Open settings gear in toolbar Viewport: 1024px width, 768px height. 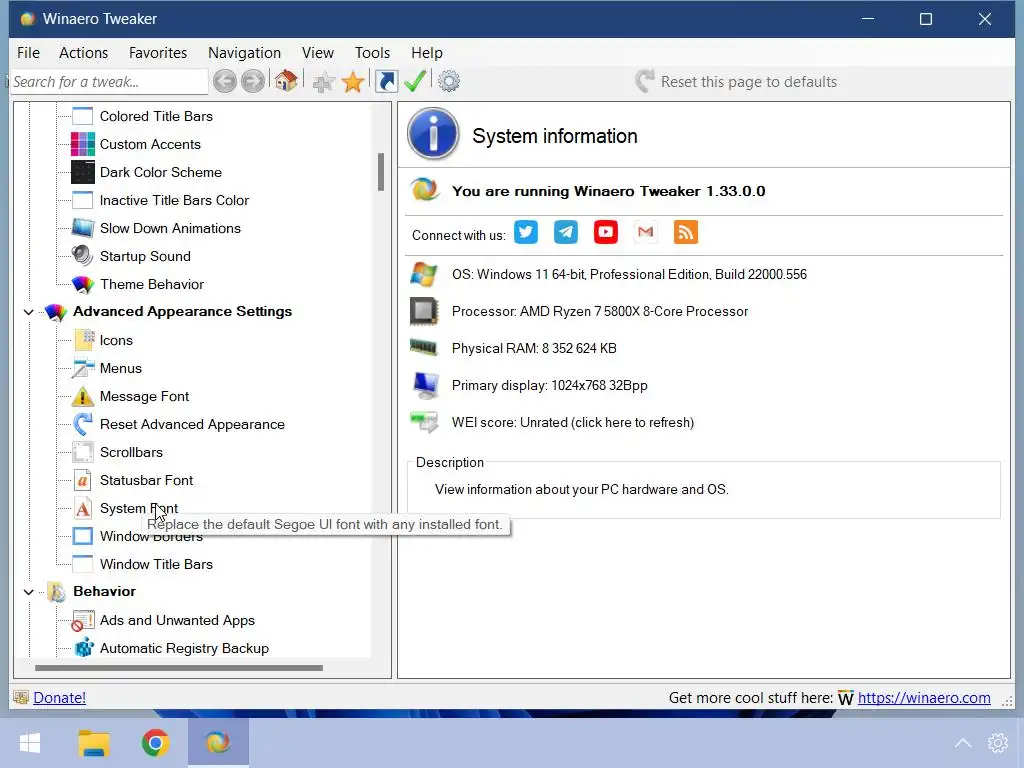pos(449,81)
